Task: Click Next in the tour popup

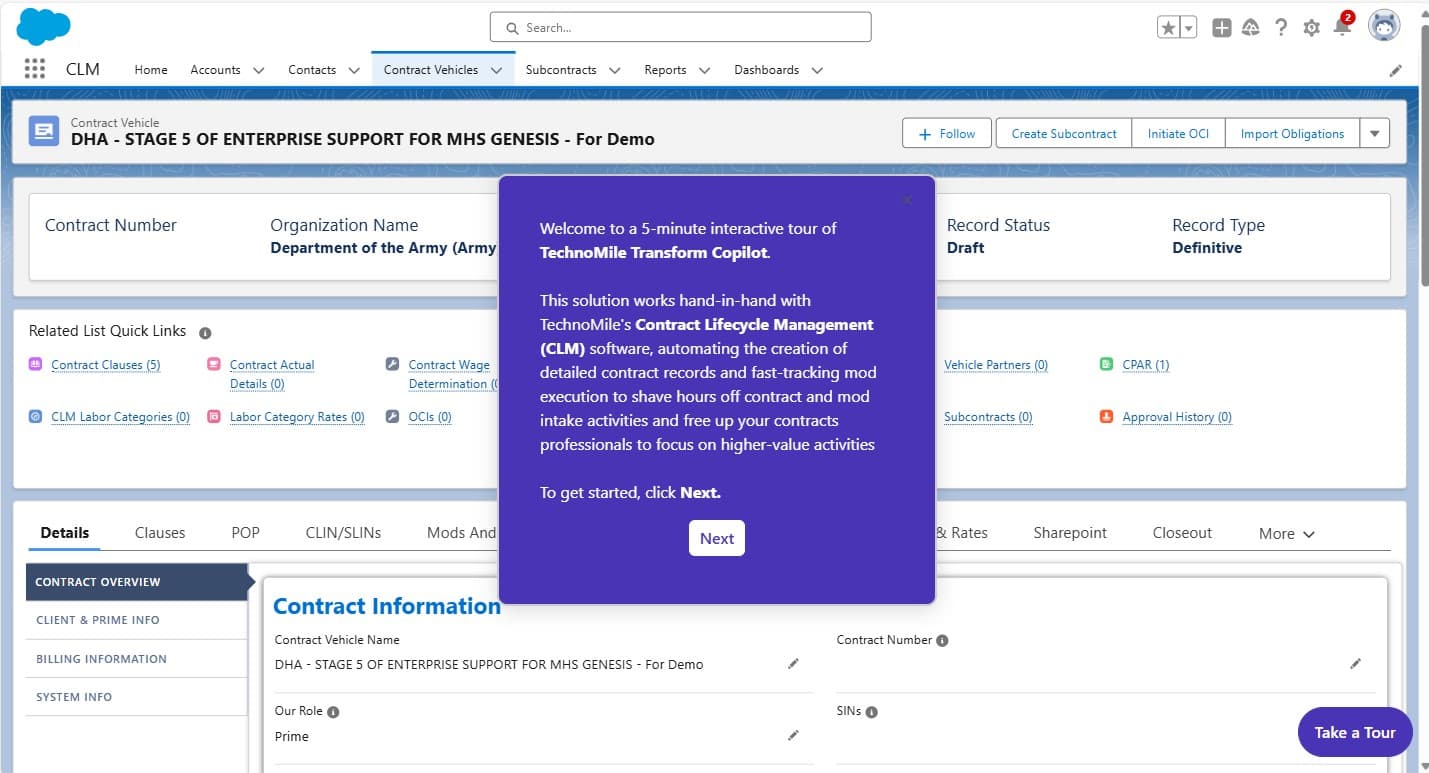Action: 717,538
